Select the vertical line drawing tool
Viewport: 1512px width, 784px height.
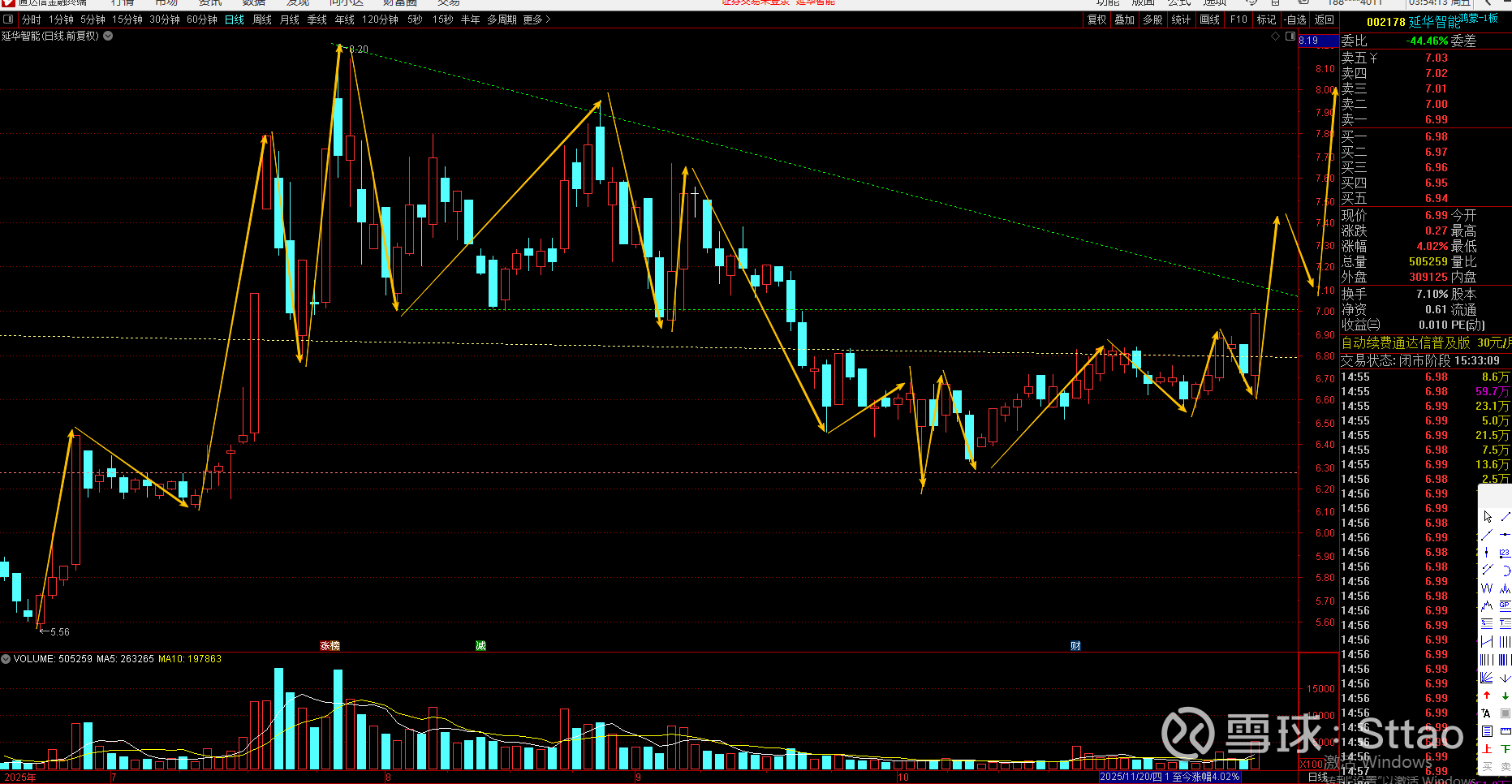tap(1487, 553)
